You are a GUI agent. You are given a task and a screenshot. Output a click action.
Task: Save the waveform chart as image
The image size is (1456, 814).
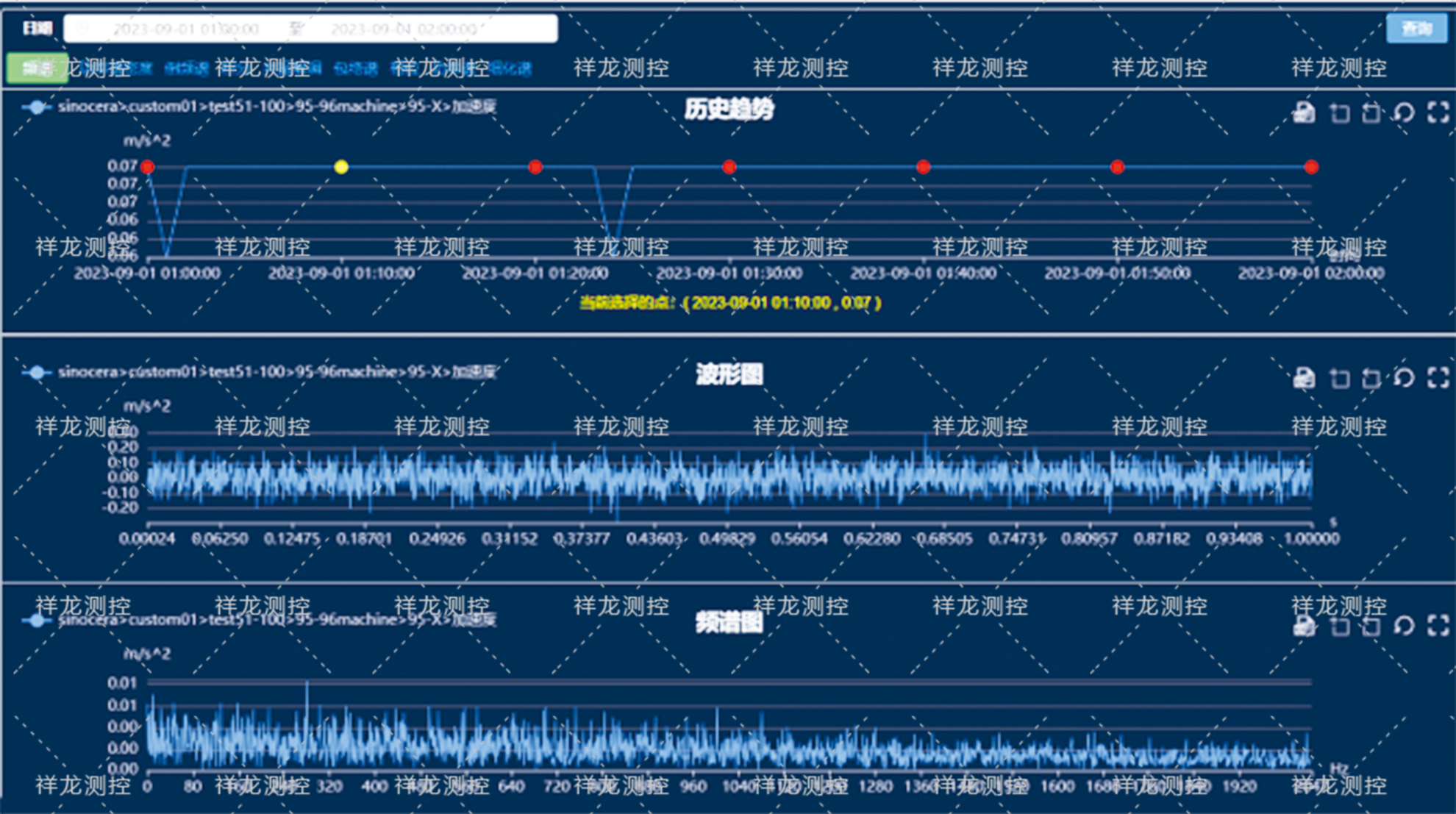1304,377
